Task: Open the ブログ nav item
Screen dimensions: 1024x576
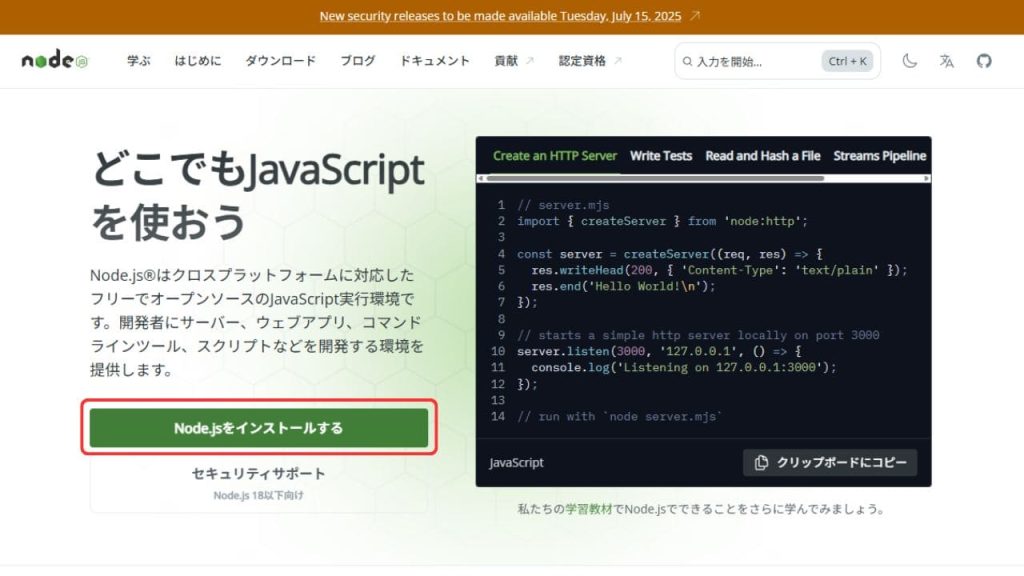Action: pyautogui.click(x=357, y=61)
